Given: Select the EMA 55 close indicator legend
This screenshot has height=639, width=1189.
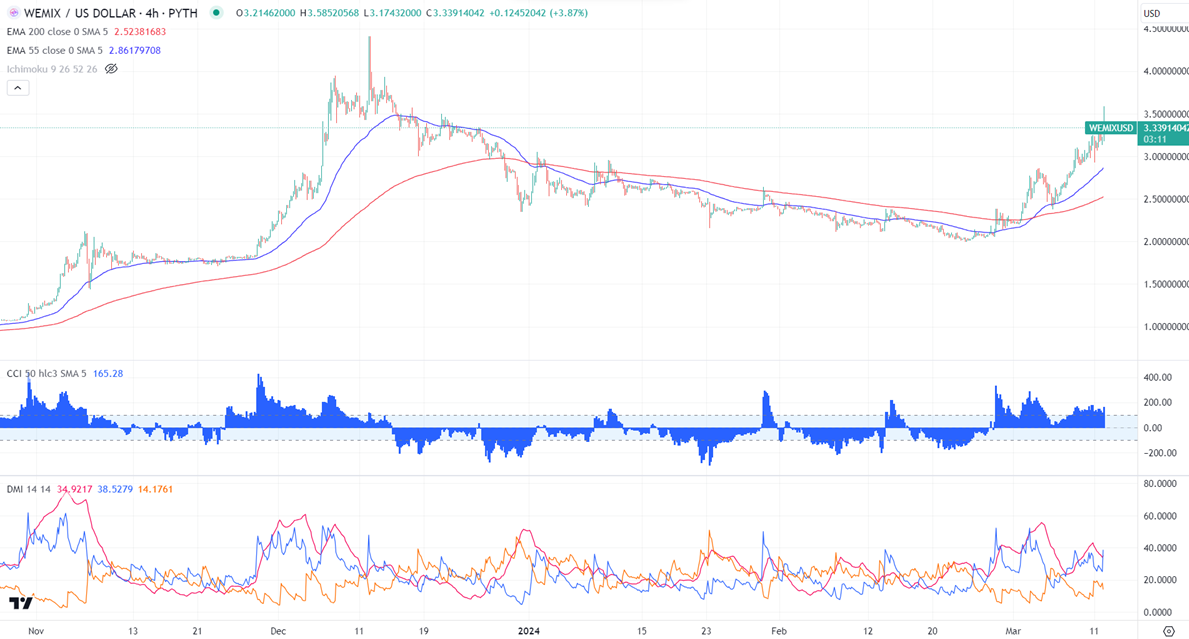Looking at the screenshot, I should point(55,51).
